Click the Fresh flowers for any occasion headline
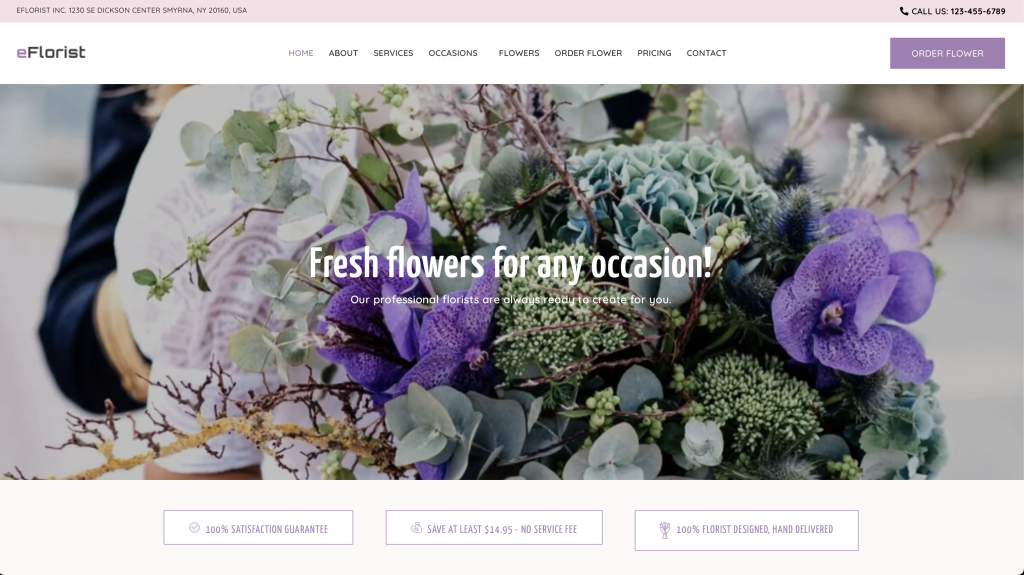 pyautogui.click(x=511, y=264)
